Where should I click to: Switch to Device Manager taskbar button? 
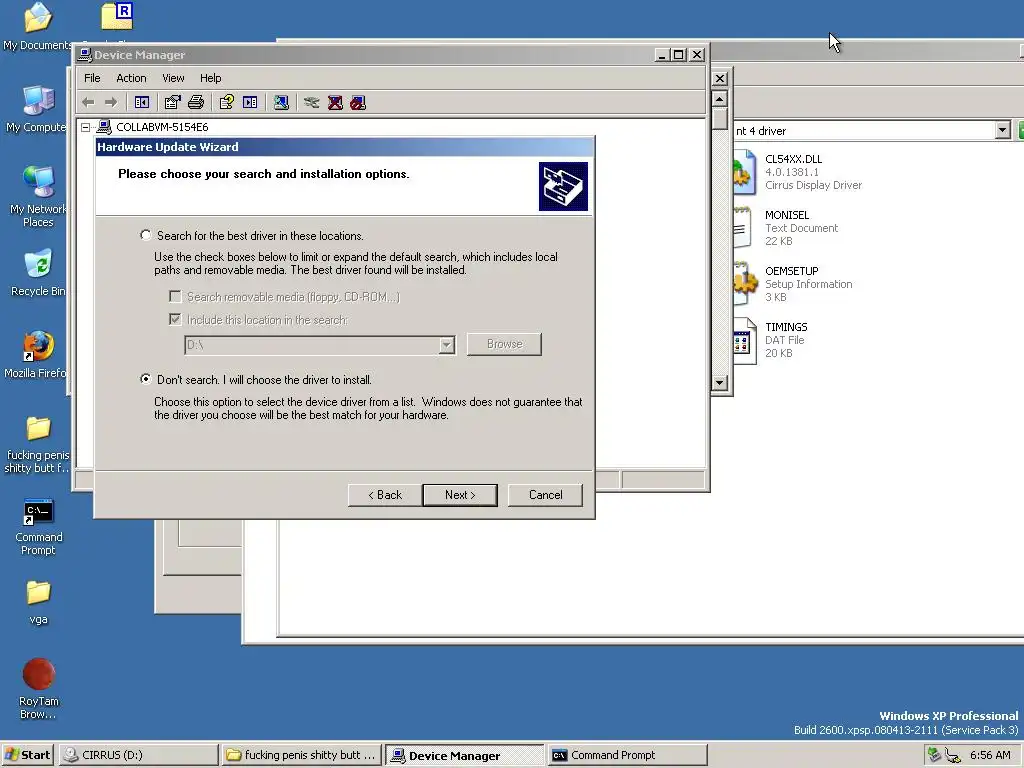(x=464, y=755)
